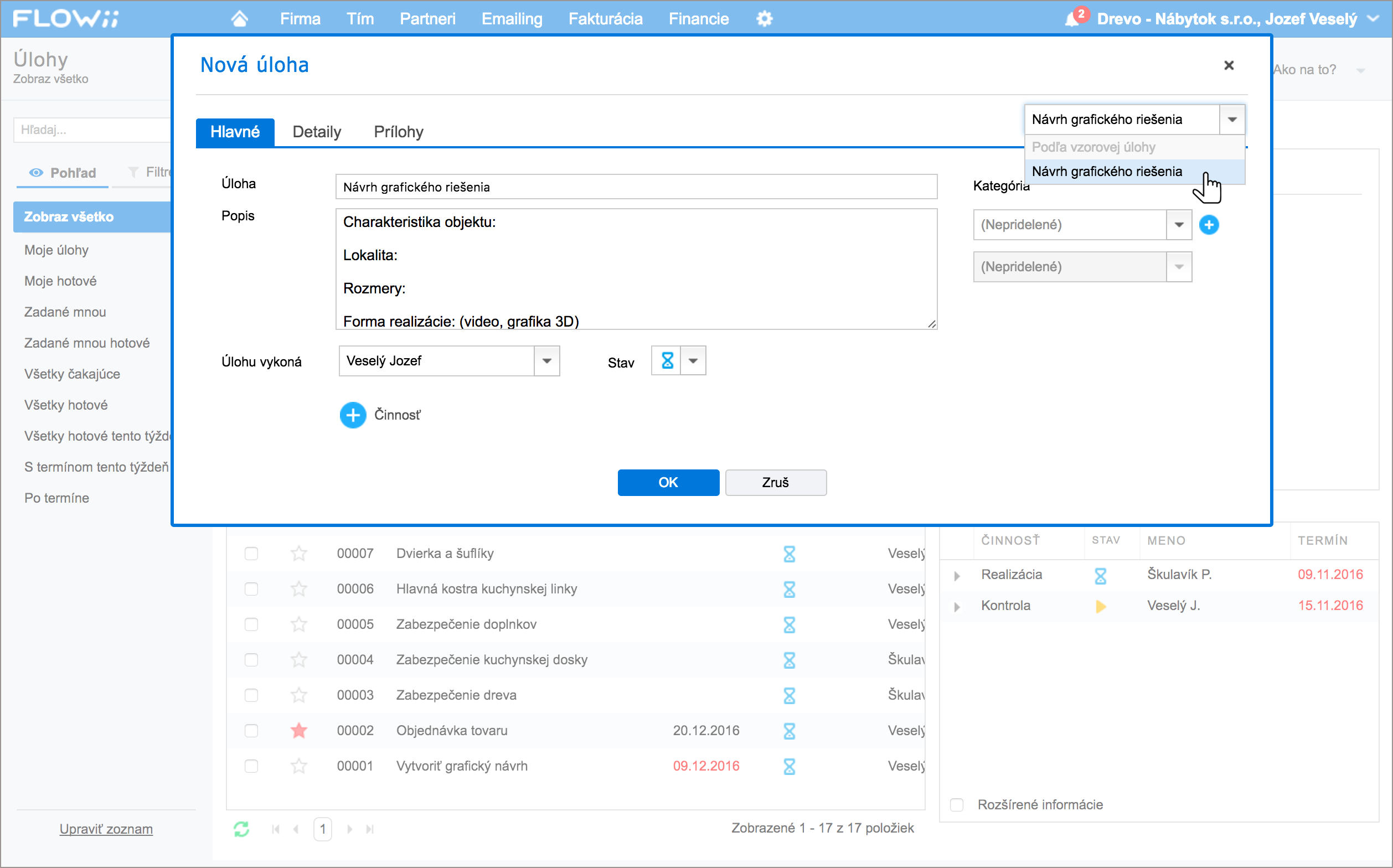1393x868 pixels.
Task: Open the Partneri menu
Action: point(427,19)
